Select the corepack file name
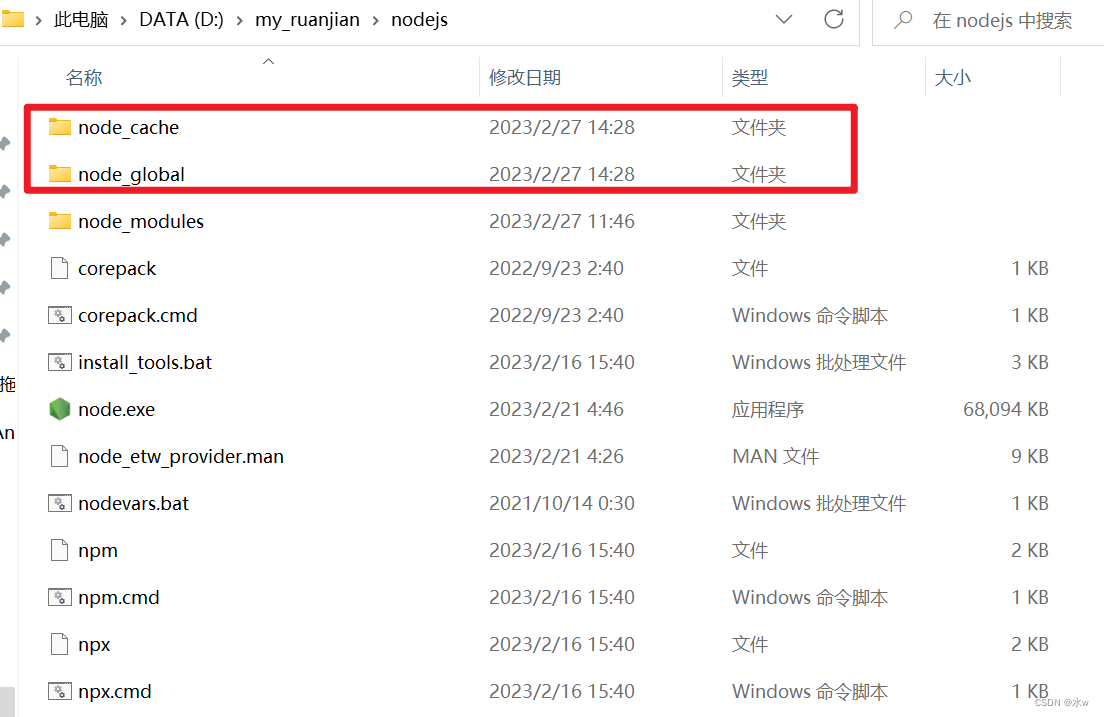Viewport: 1104px width, 717px height. (x=117, y=268)
